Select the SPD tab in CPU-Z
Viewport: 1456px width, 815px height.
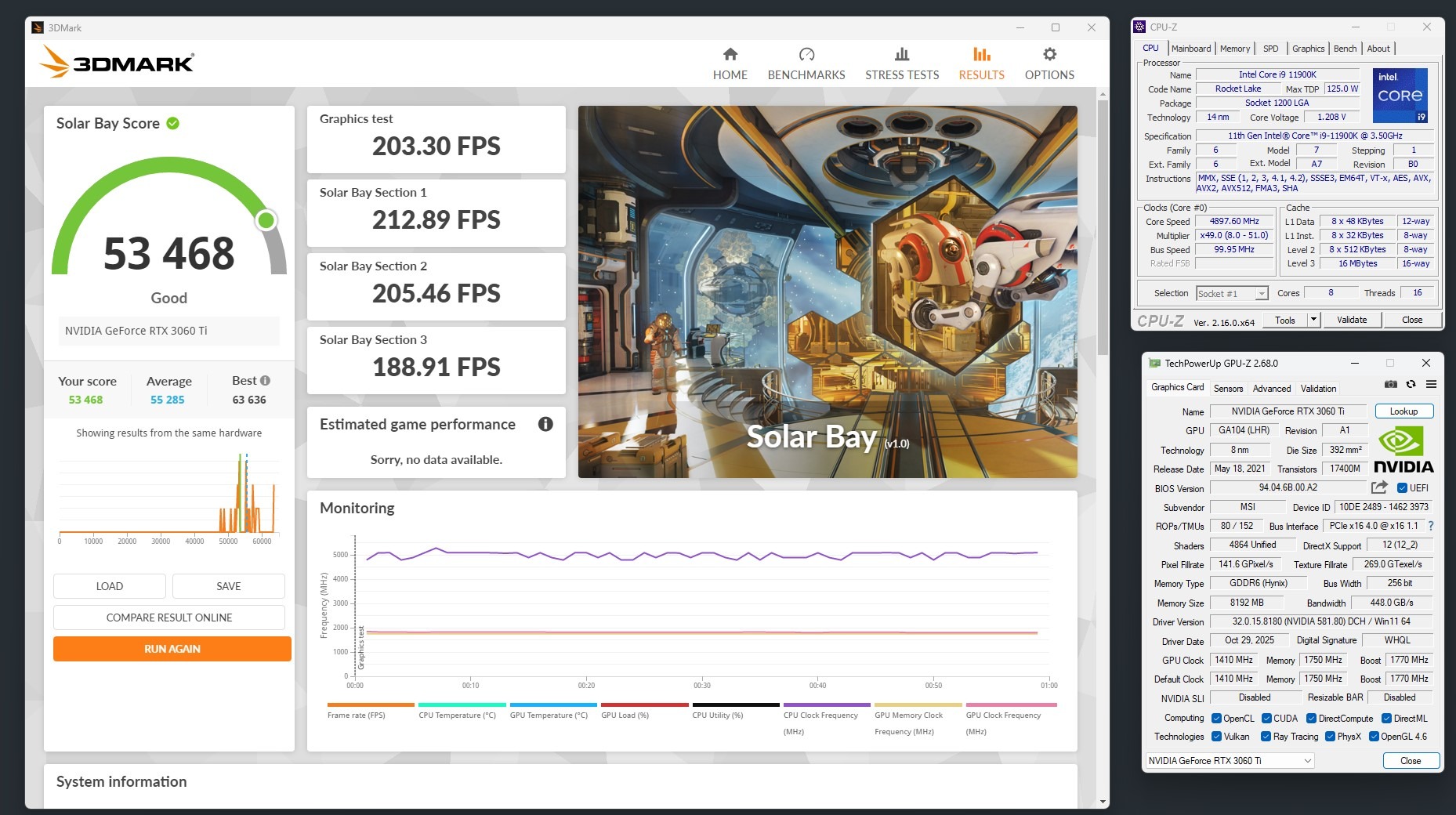[1271, 49]
